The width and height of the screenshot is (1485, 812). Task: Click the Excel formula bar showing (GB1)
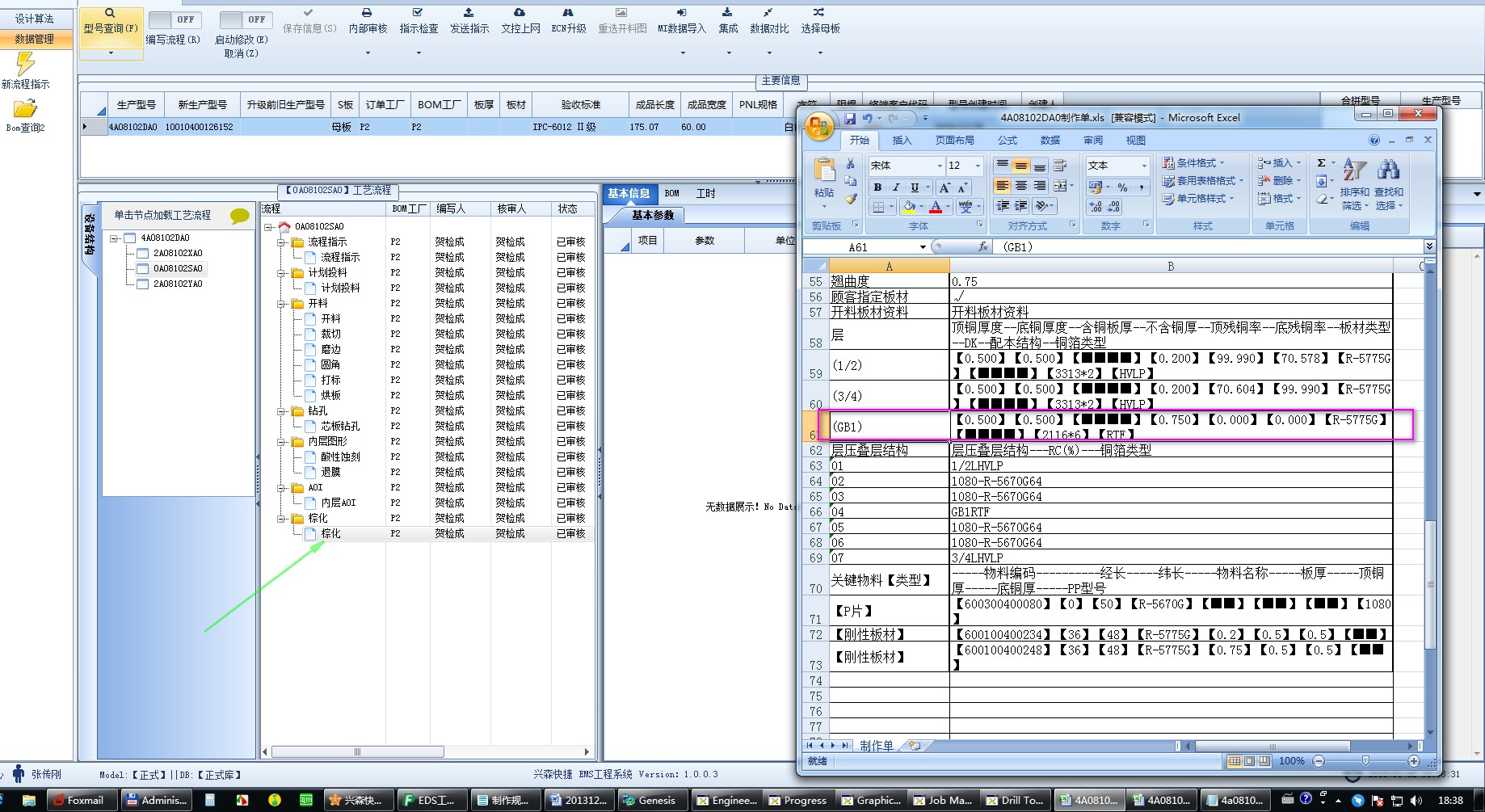click(1209, 247)
